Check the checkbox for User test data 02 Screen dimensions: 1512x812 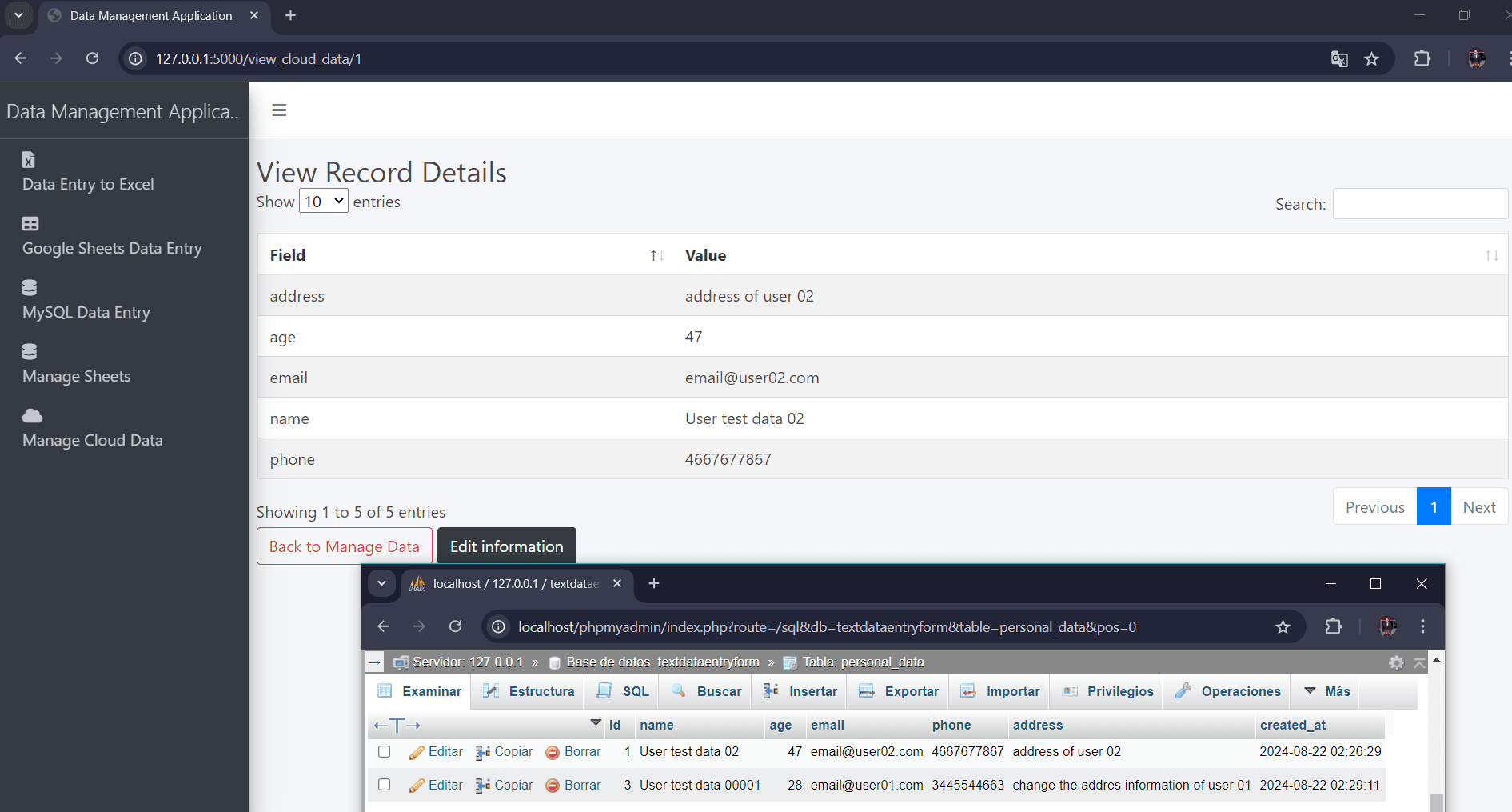click(385, 752)
